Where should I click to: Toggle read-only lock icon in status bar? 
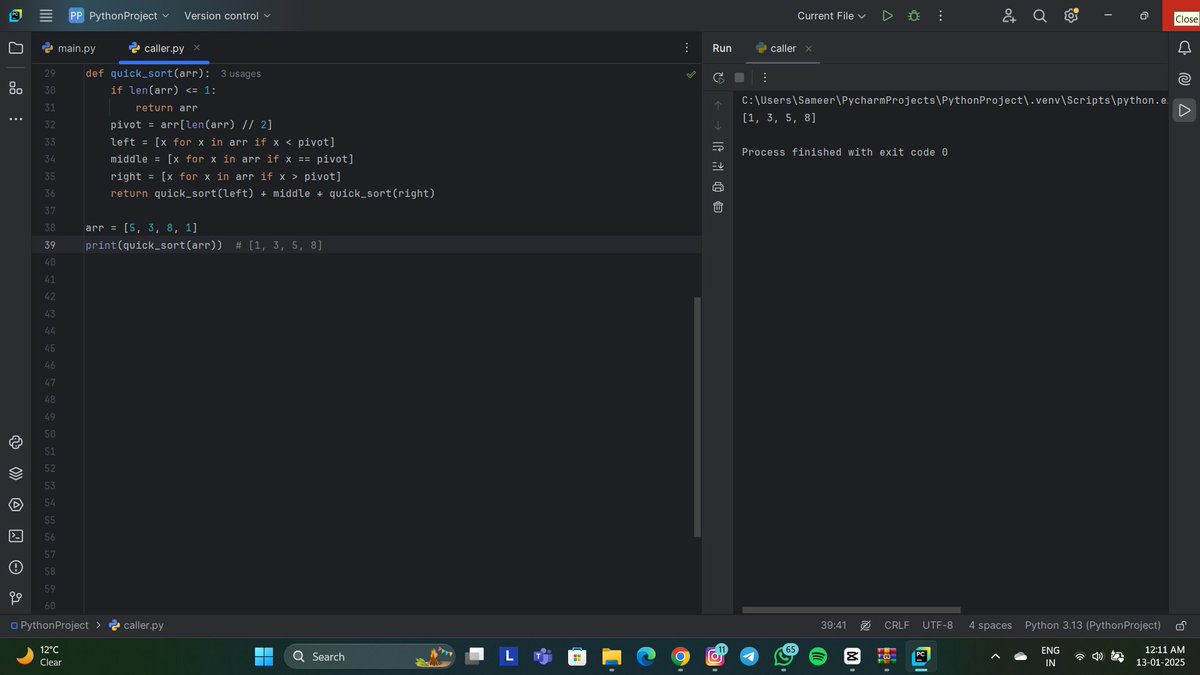1180,625
